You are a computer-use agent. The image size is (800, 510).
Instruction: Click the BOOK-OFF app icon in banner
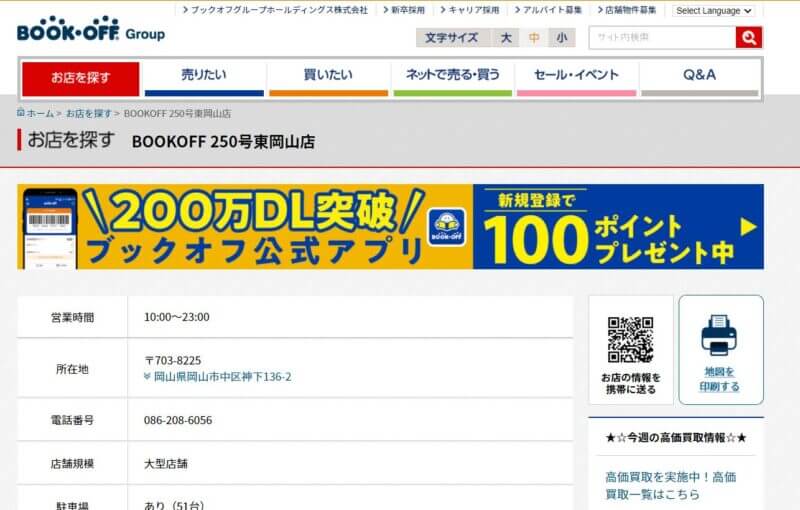pos(446,227)
